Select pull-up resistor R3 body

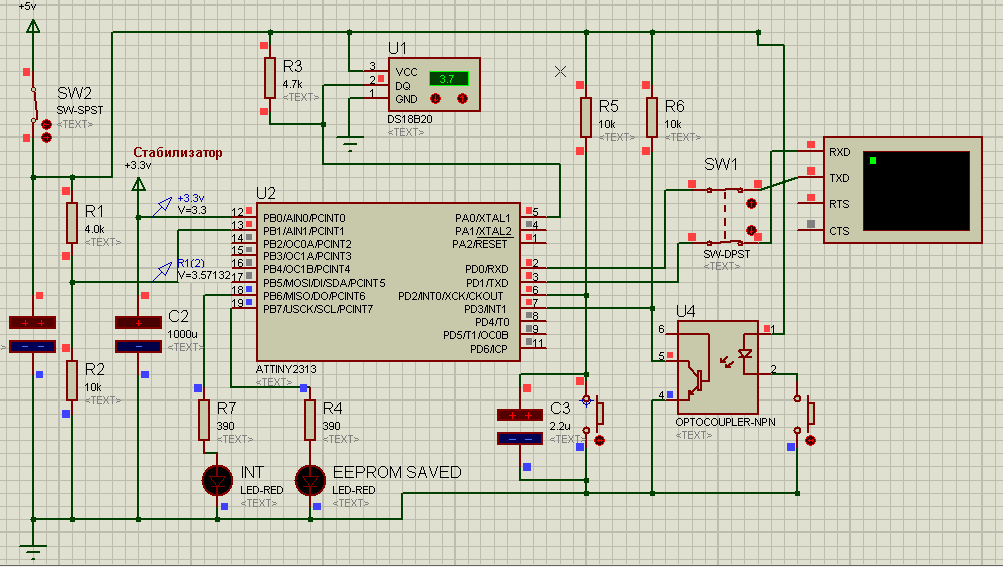pos(270,77)
